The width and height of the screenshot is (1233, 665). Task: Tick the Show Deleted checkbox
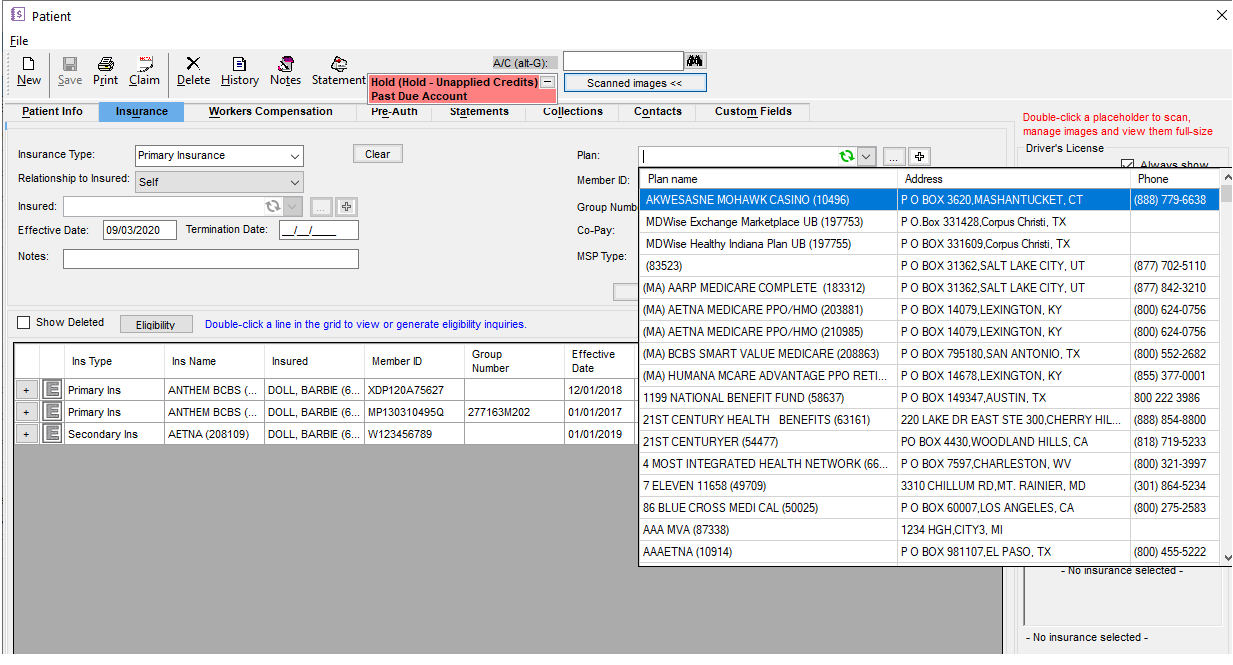pos(24,322)
